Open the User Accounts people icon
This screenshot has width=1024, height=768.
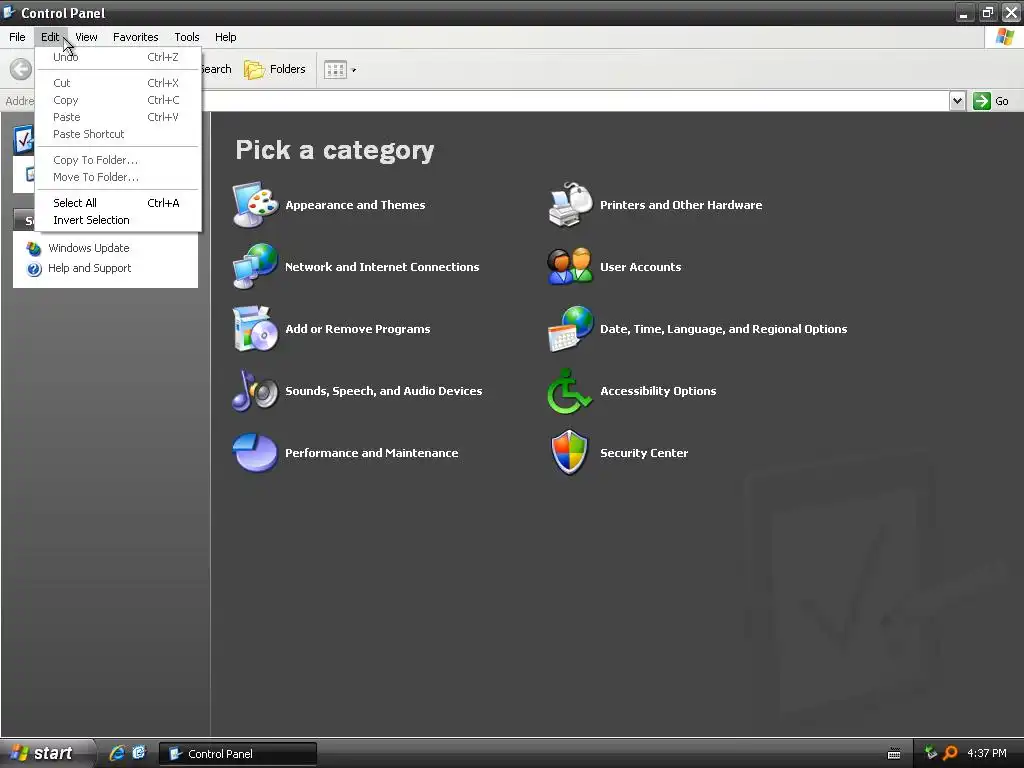(570, 266)
